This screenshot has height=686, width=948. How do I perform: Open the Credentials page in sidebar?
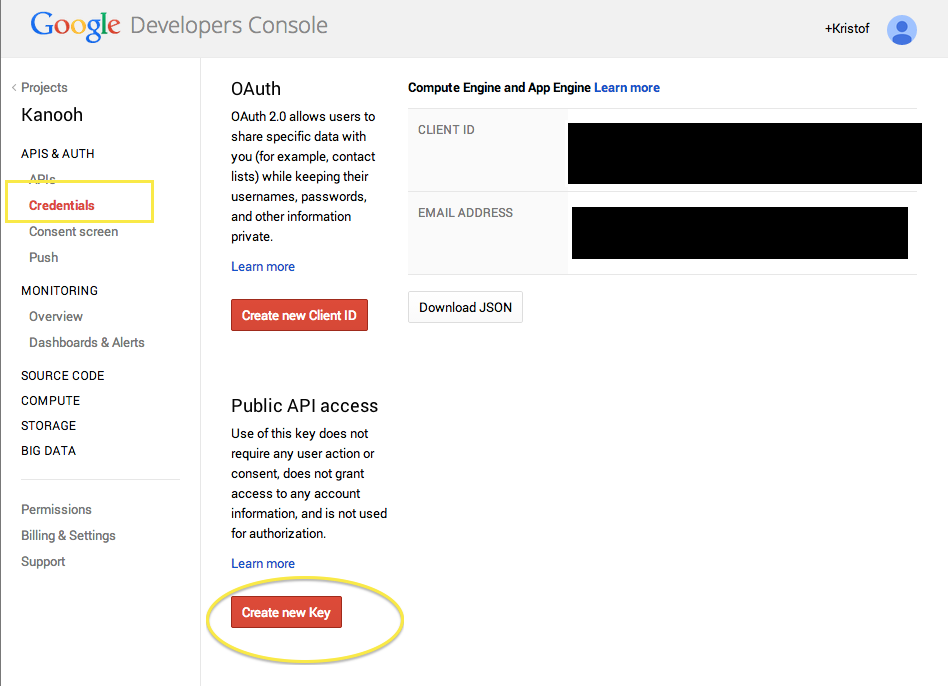62,205
